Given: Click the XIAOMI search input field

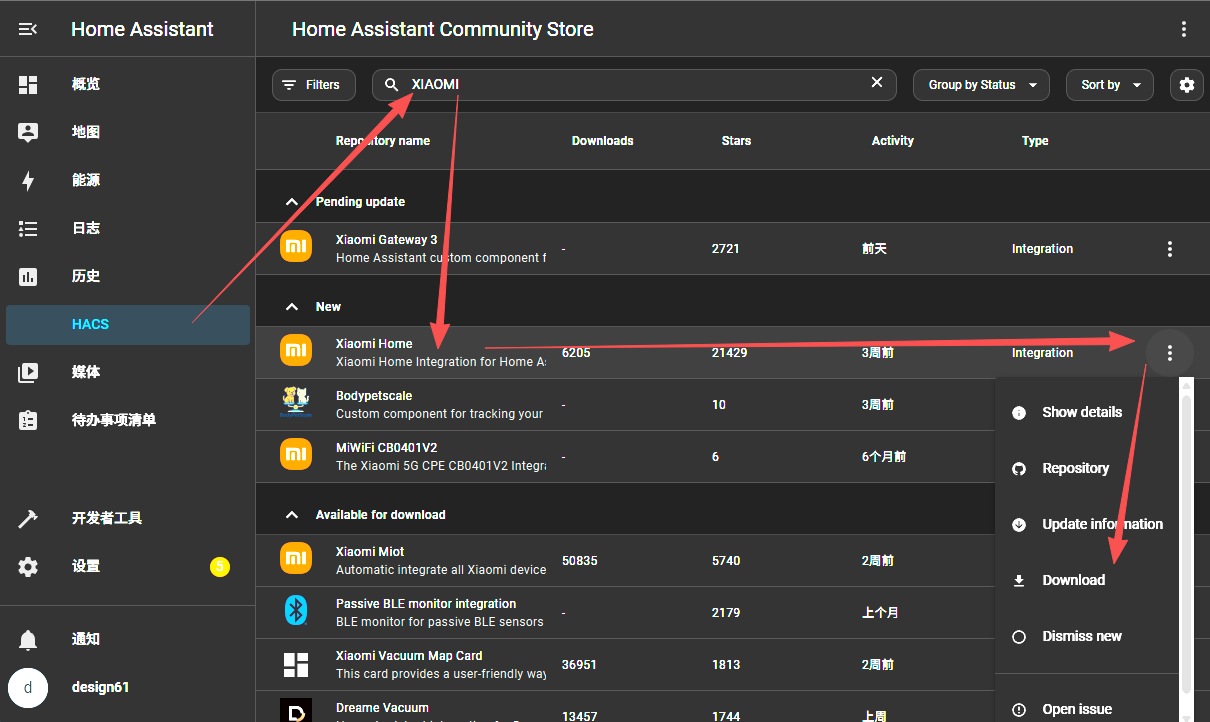Looking at the screenshot, I should (x=600, y=85).
